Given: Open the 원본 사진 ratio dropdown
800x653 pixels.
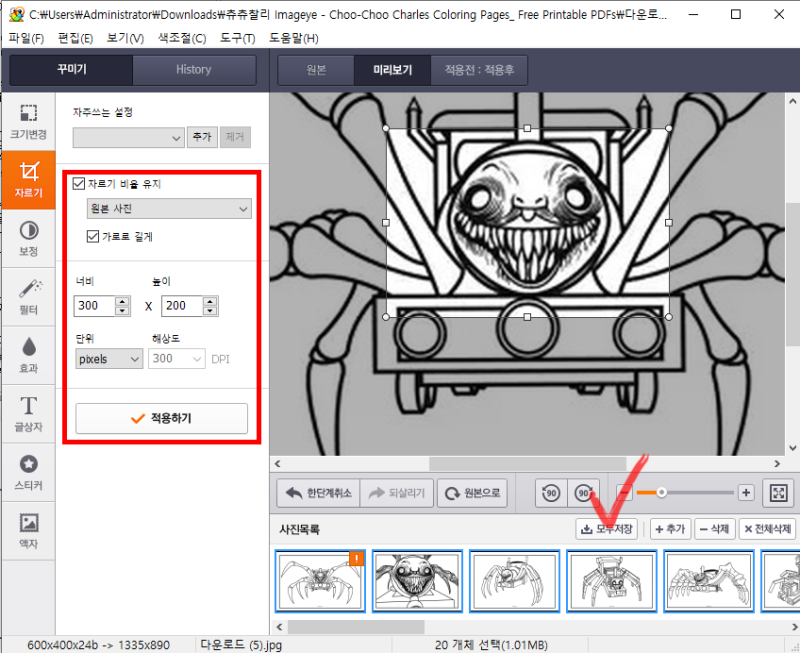Looking at the screenshot, I should click(x=169, y=209).
